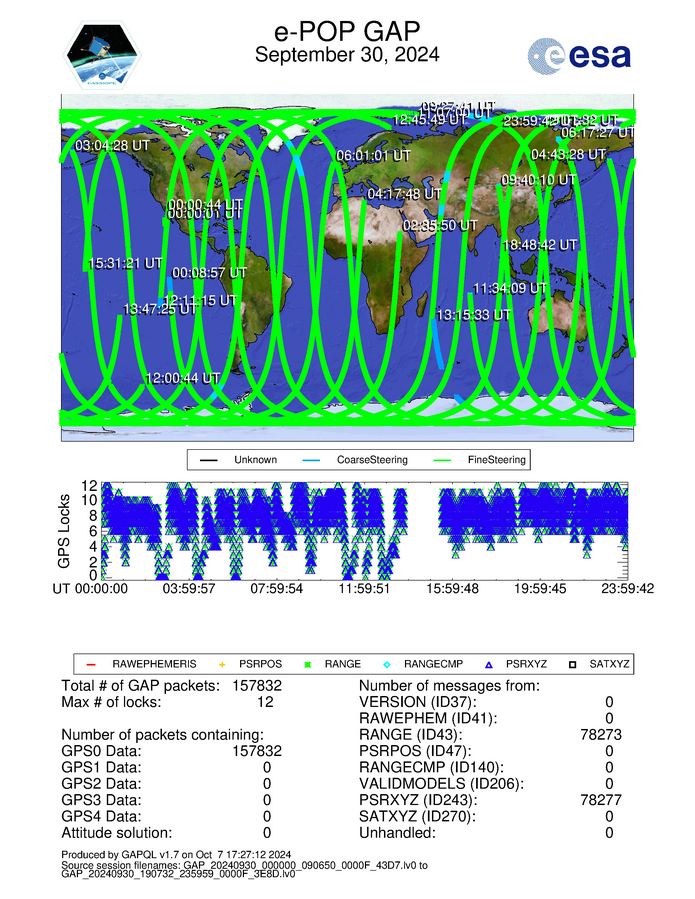Click the 12:00:44 UT map label
This screenshot has height=899, width=695.
pos(182,378)
